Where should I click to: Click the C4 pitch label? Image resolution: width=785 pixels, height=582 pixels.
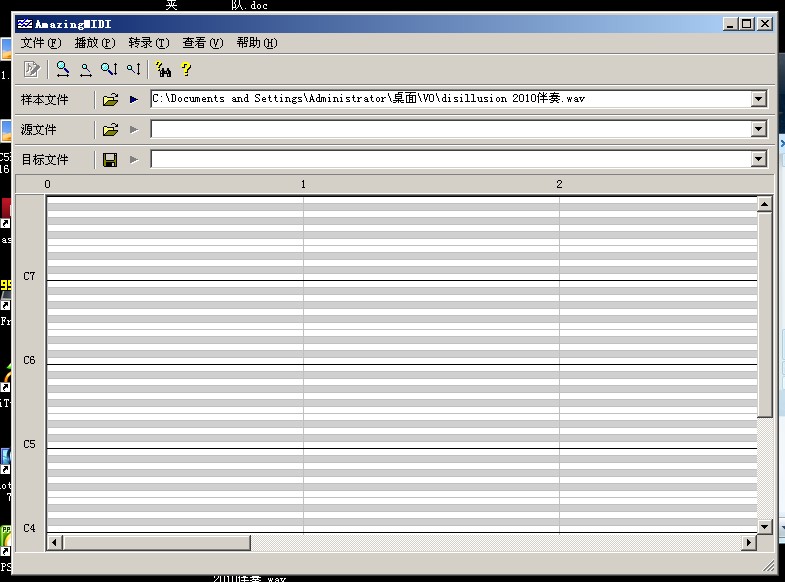(30, 528)
